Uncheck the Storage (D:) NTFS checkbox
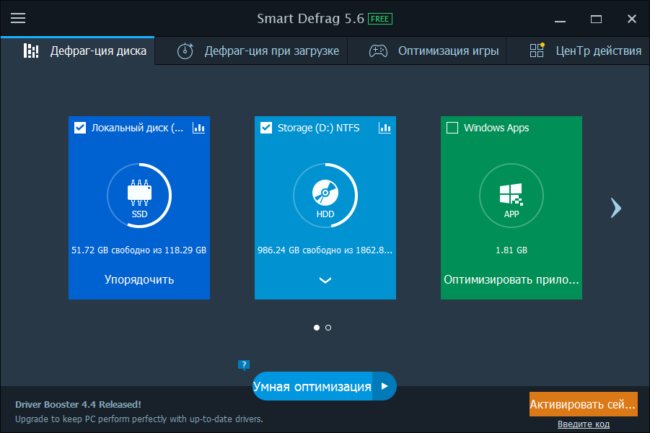 pos(266,128)
